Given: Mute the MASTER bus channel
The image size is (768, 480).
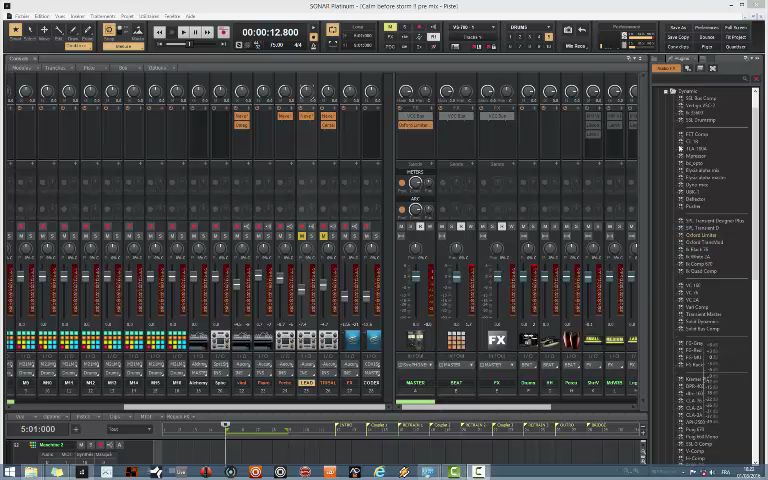Looking at the screenshot, I should (403, 227).
